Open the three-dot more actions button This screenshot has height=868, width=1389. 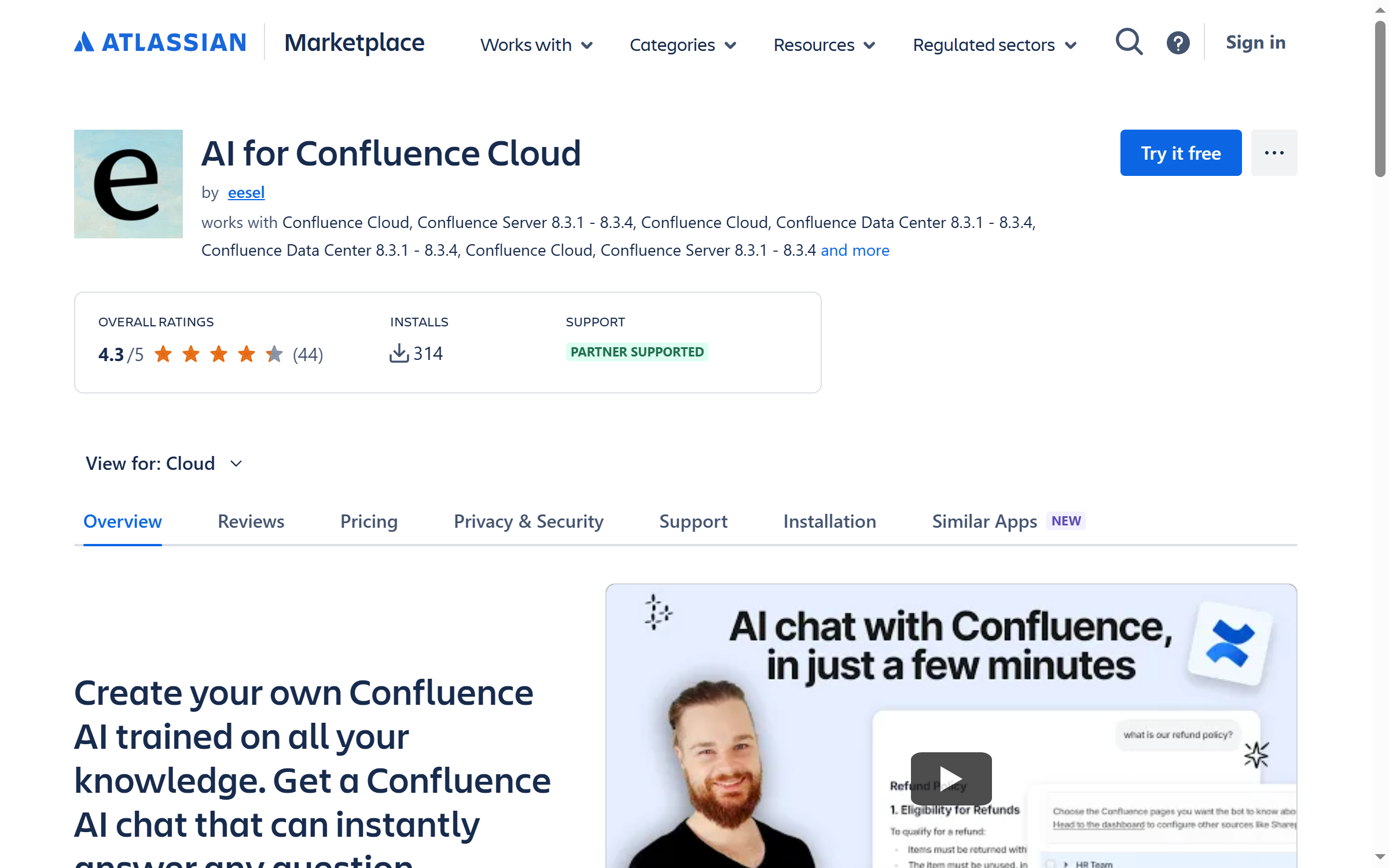point(1274,153)
